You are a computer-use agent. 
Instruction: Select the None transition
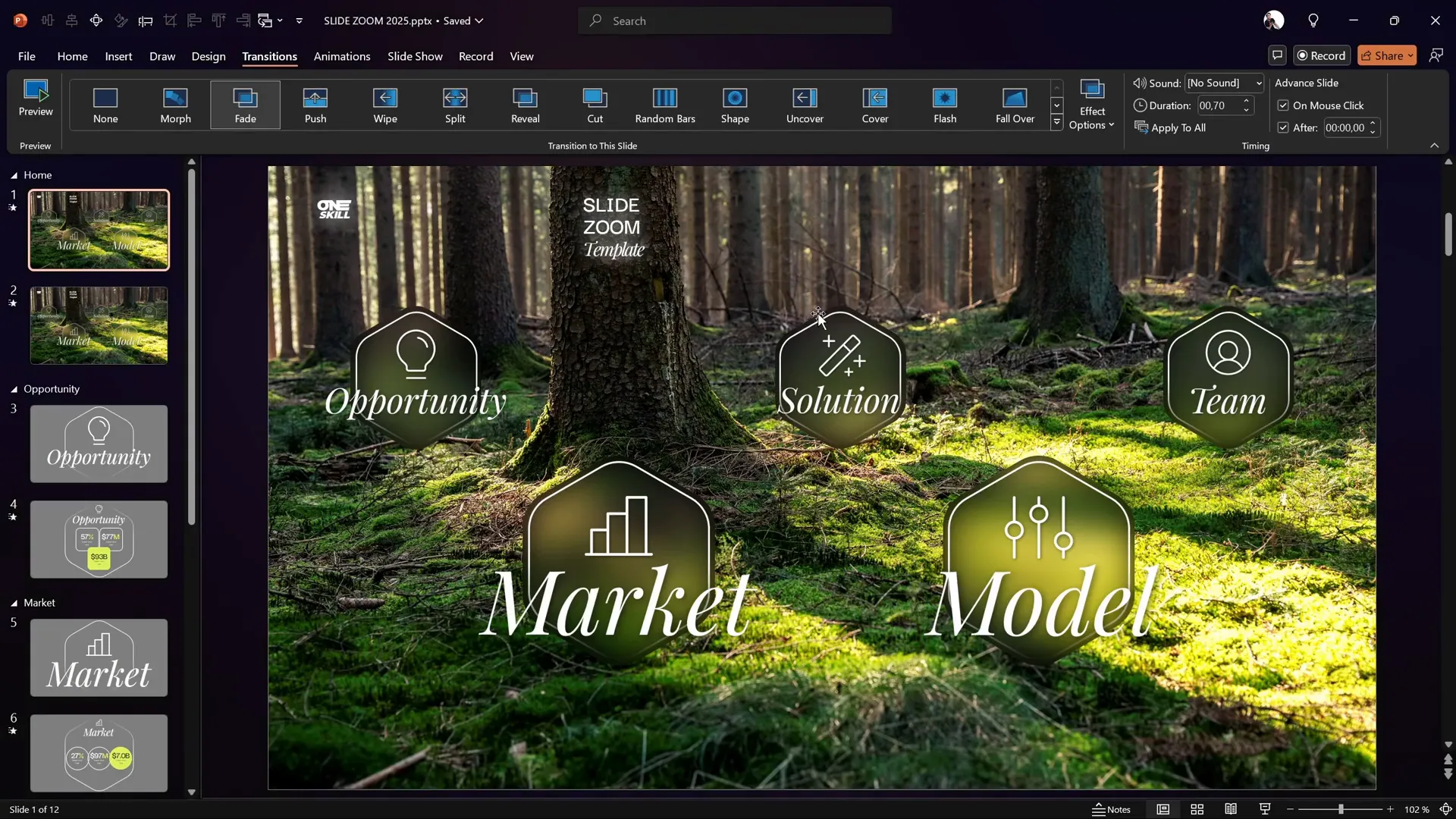click(105, 105)
